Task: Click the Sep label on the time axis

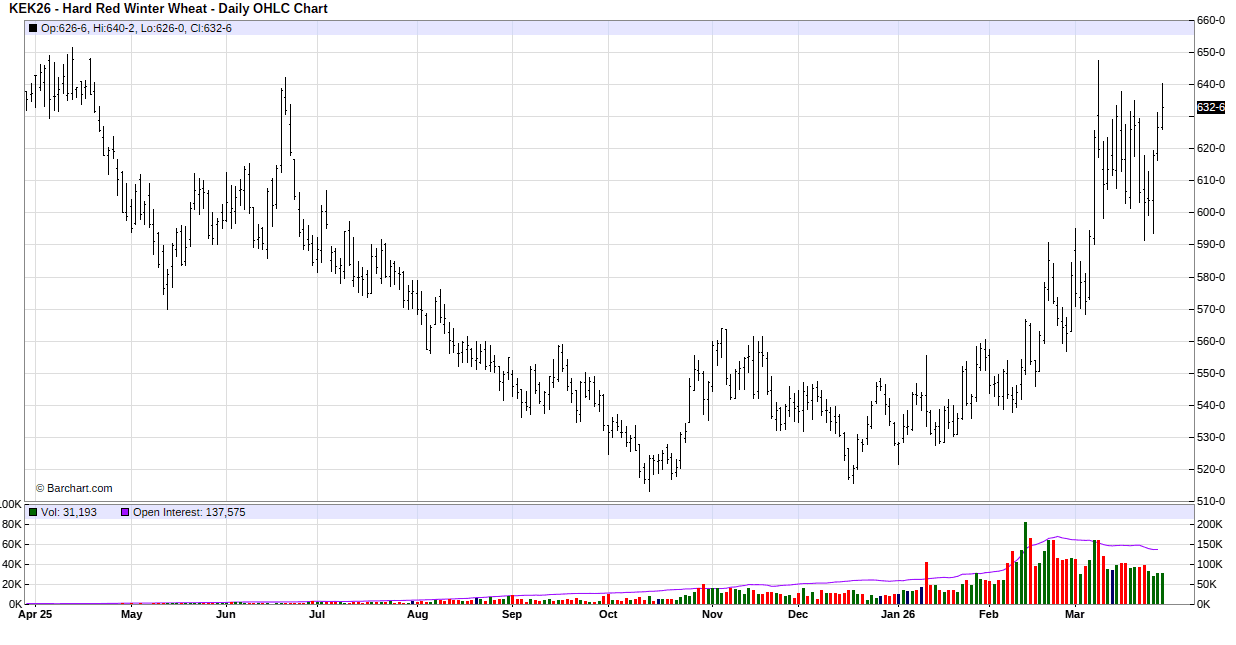Action: point(511,614)
